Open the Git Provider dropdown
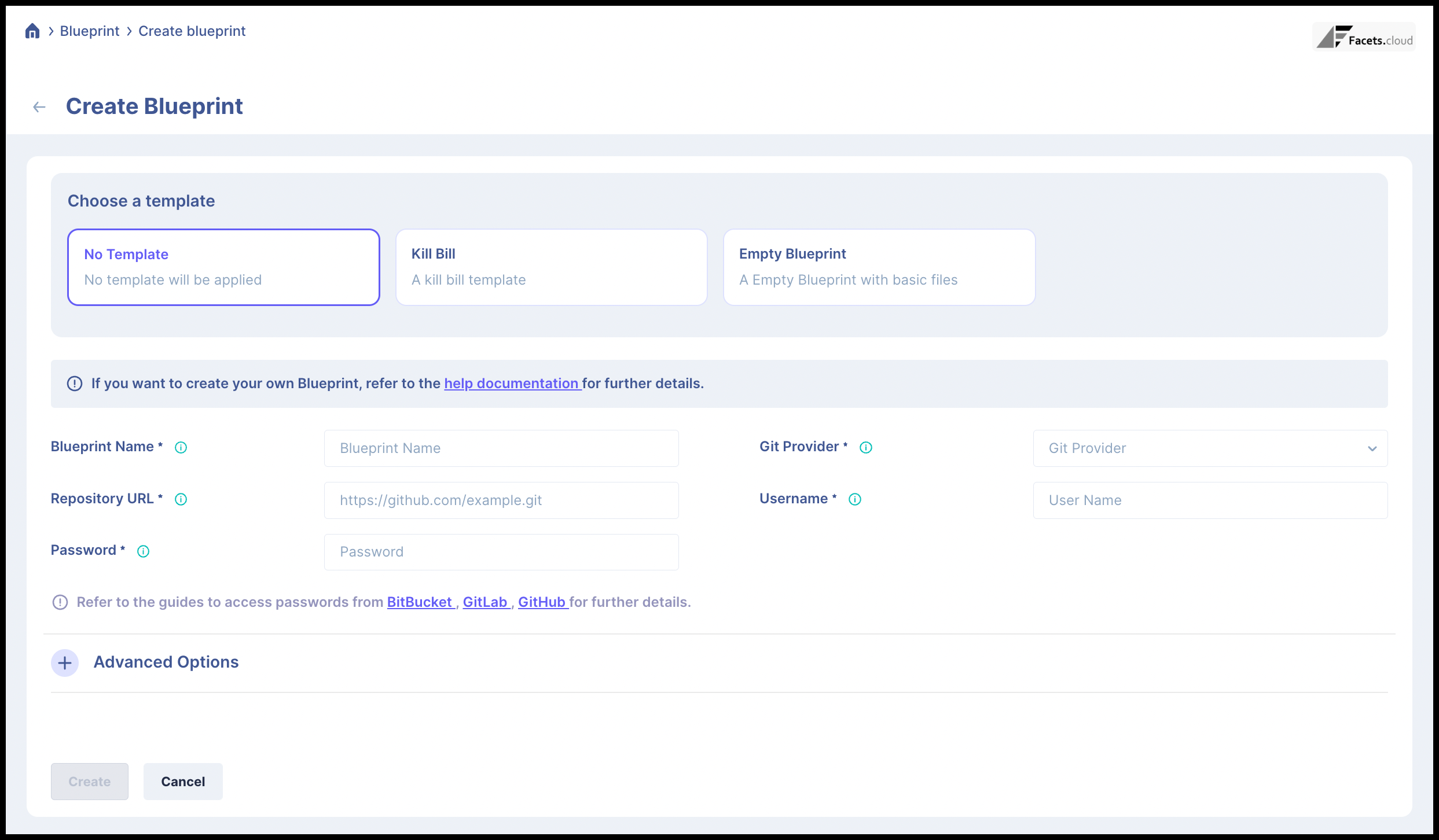Screen dimensions: 1439x840 click(x=1210, y=448)
